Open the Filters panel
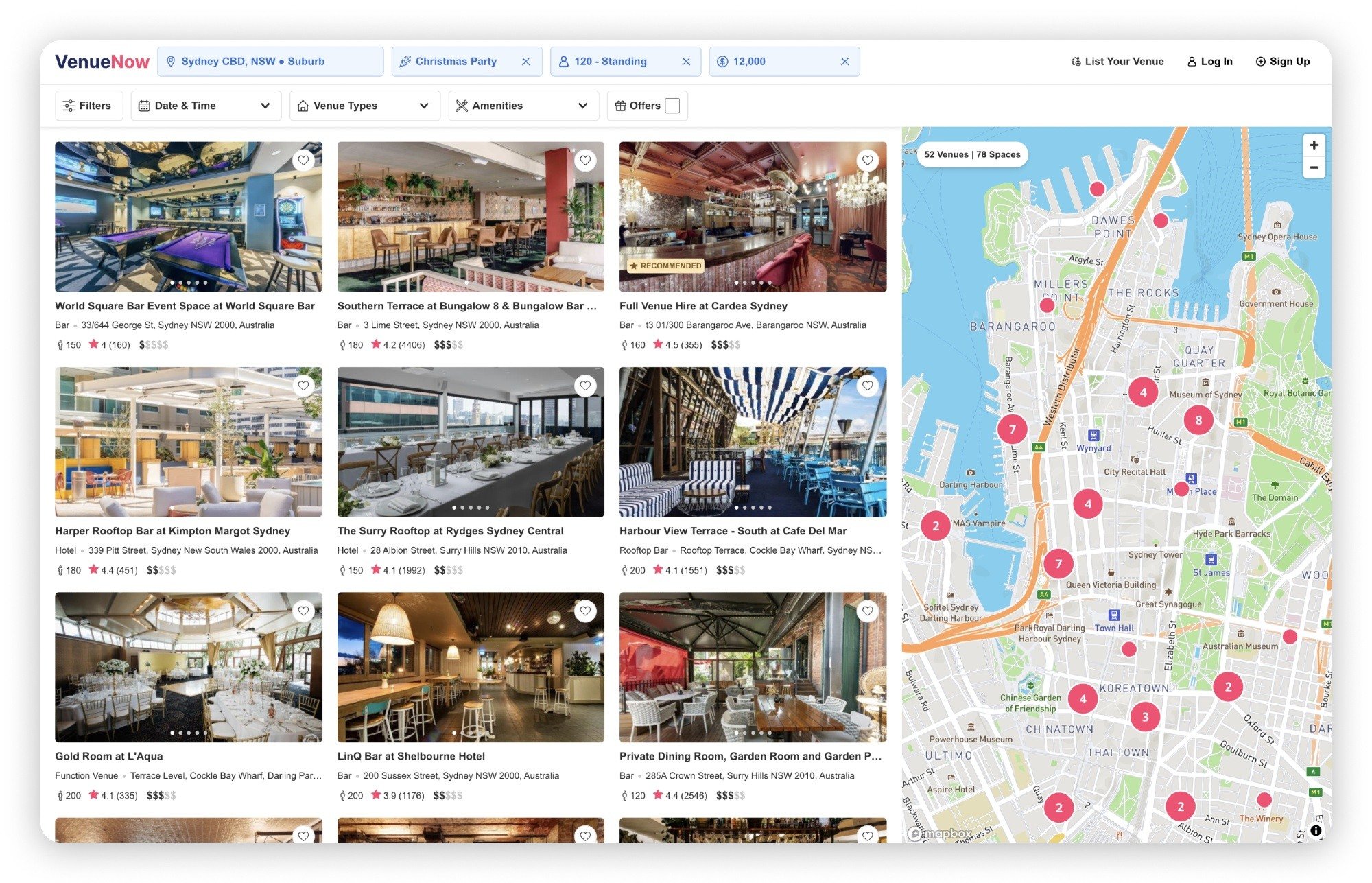The width and height of the screenshot is (1372, 883). click(x=88, y=106)
